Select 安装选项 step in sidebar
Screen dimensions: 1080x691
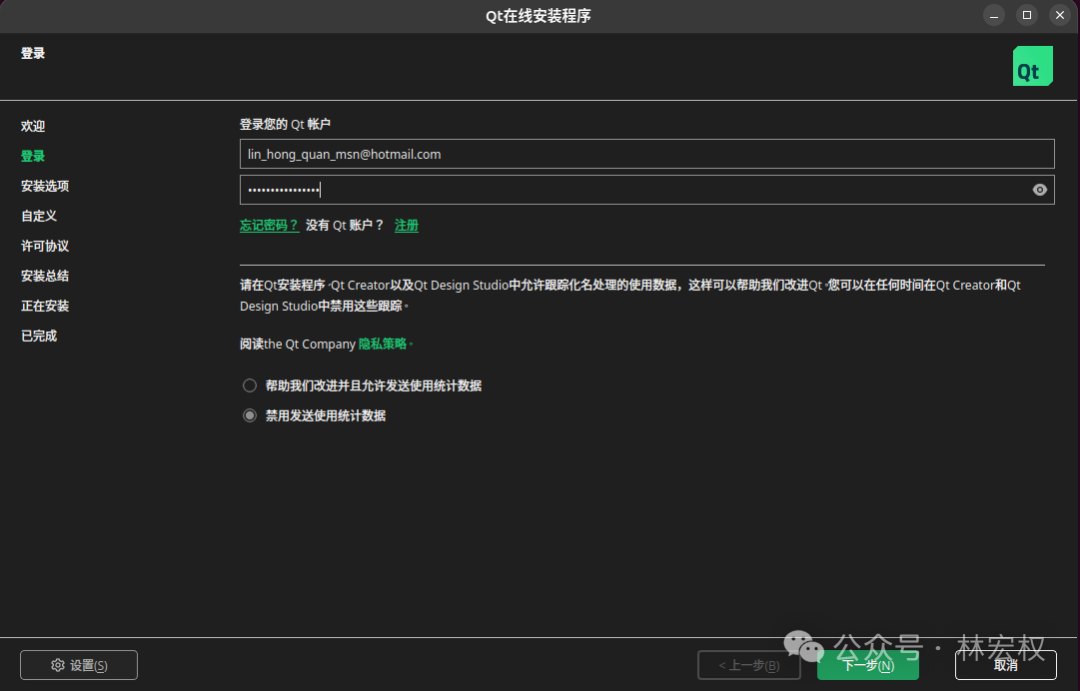click(x=45, y=186)
